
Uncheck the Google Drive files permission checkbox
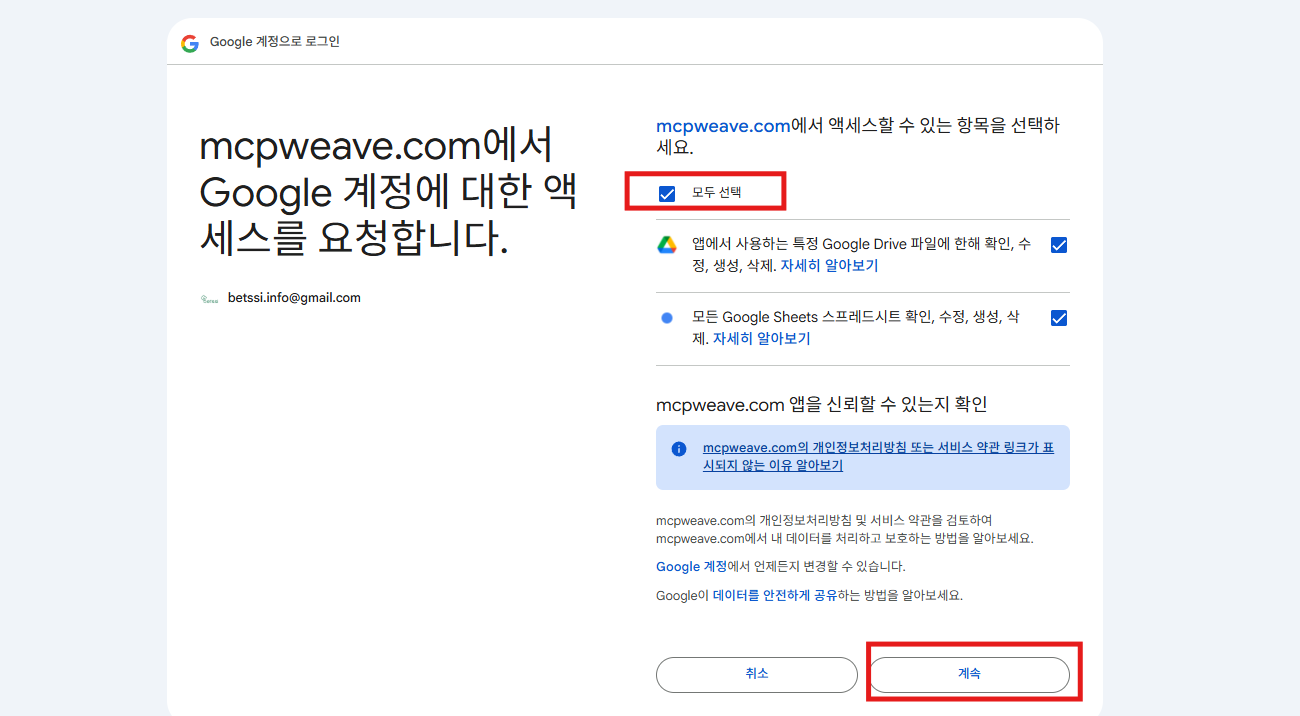click(1059, 245)
